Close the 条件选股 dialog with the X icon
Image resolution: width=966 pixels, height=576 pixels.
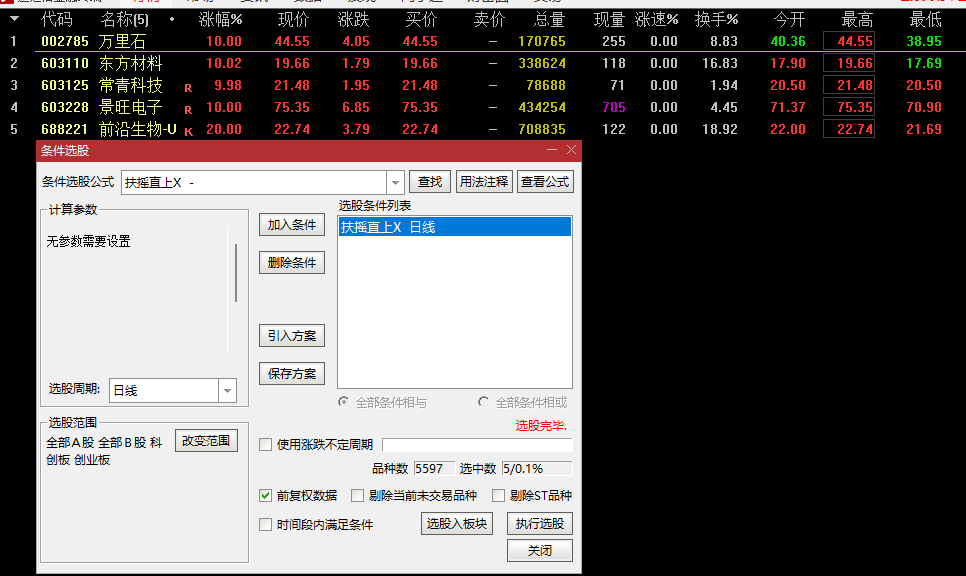pyautogui.click(x=571, y=150)
